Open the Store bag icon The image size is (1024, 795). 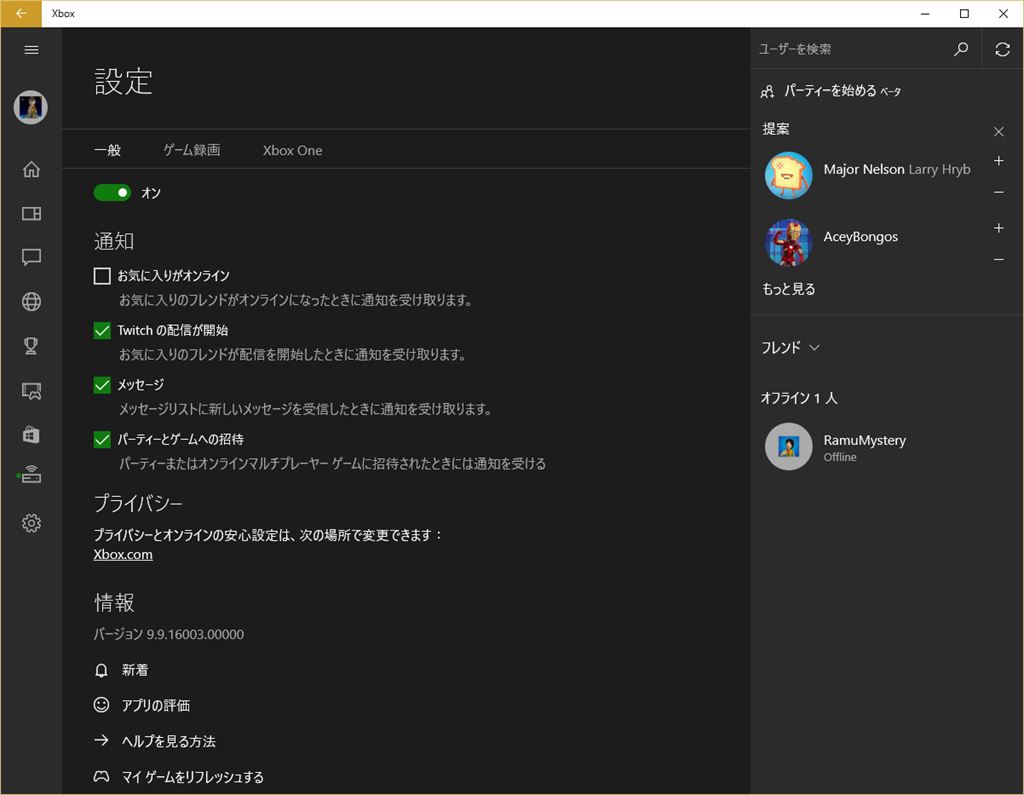click(31, 434)
